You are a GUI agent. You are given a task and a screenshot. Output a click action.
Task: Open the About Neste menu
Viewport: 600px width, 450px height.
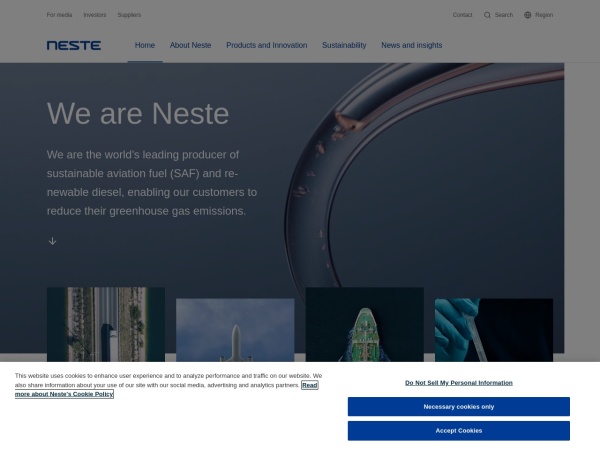click(191, 45)
